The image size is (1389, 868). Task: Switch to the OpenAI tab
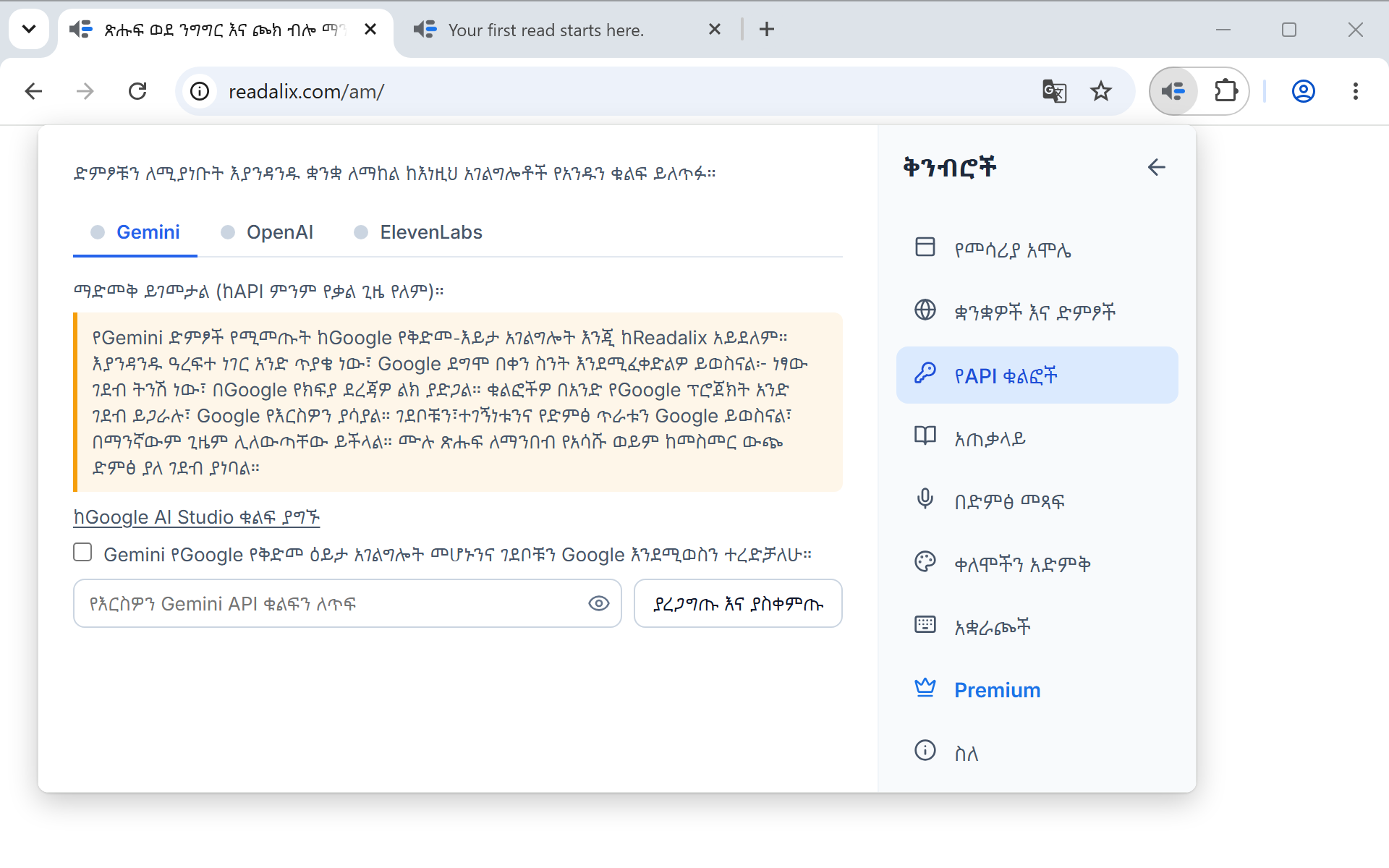click(x=267, y=232)
